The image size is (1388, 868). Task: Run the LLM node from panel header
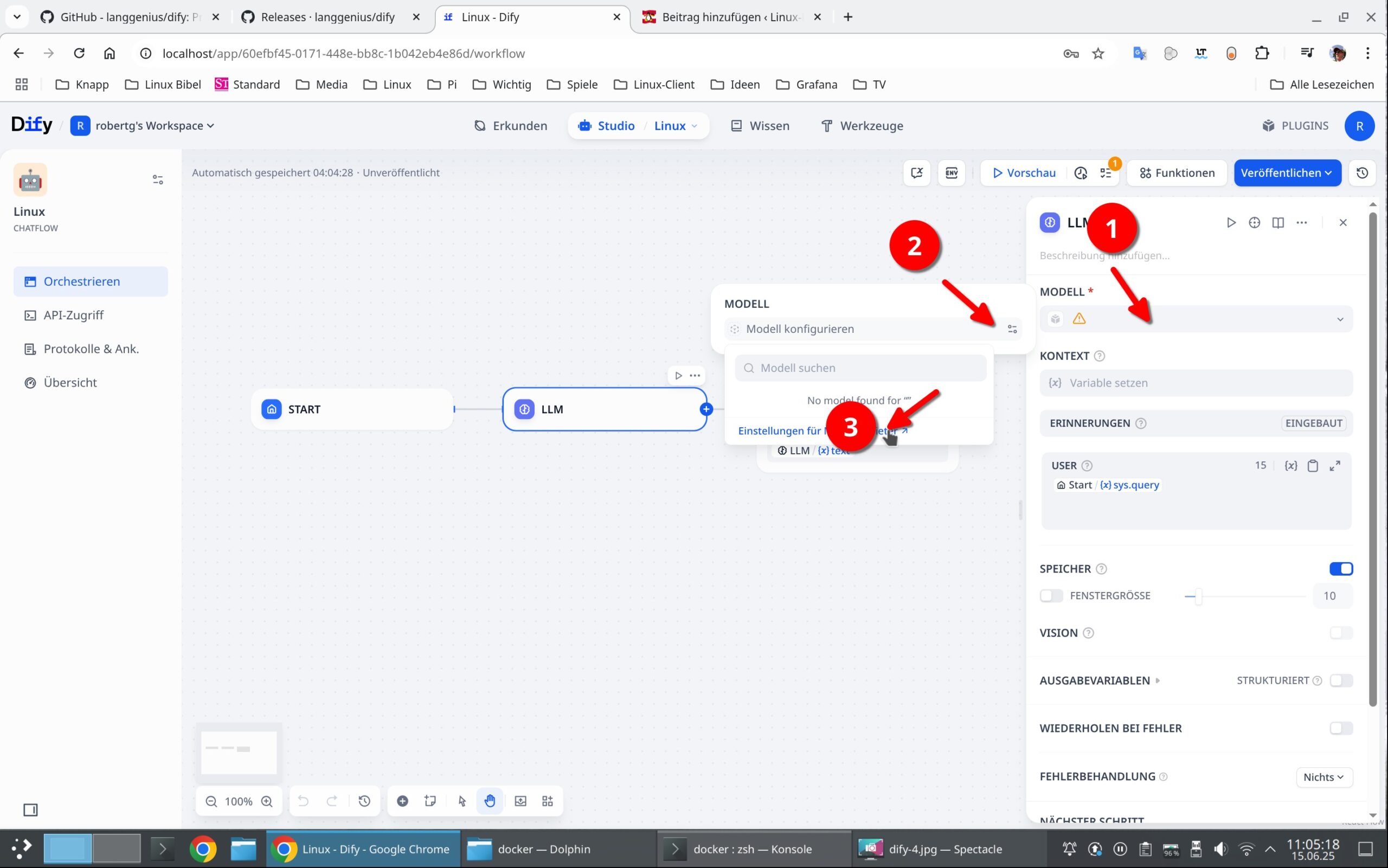click(1231, 223)
